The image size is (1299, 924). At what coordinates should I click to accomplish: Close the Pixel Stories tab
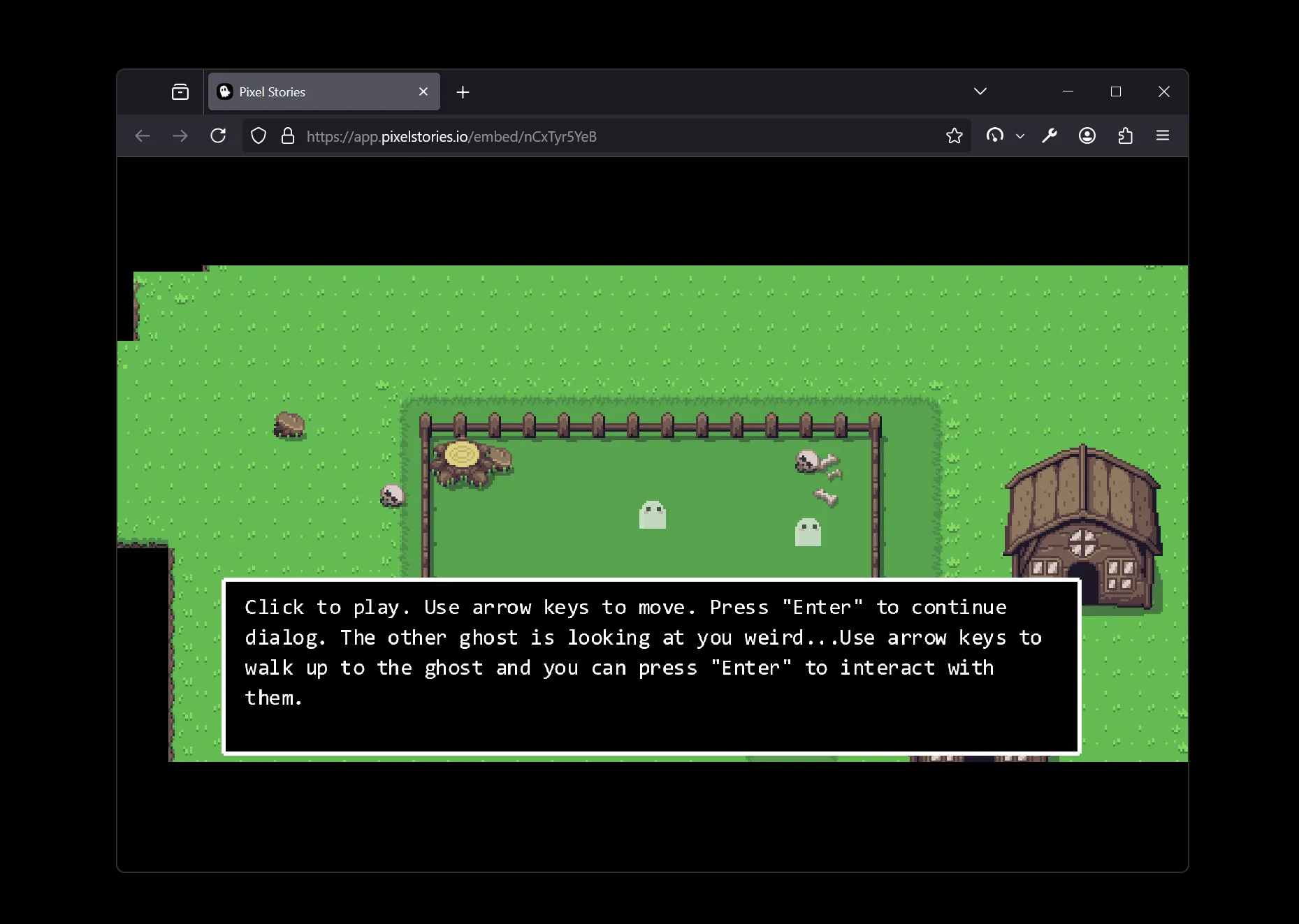click(x=423, y=91)
